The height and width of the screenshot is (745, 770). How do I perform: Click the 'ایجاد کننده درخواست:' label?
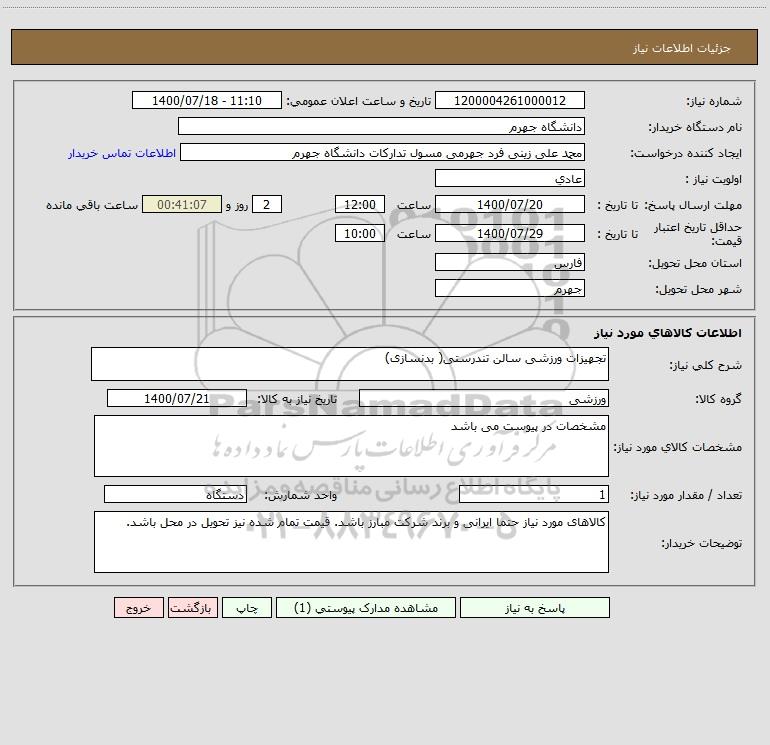(x=686, y=153)
